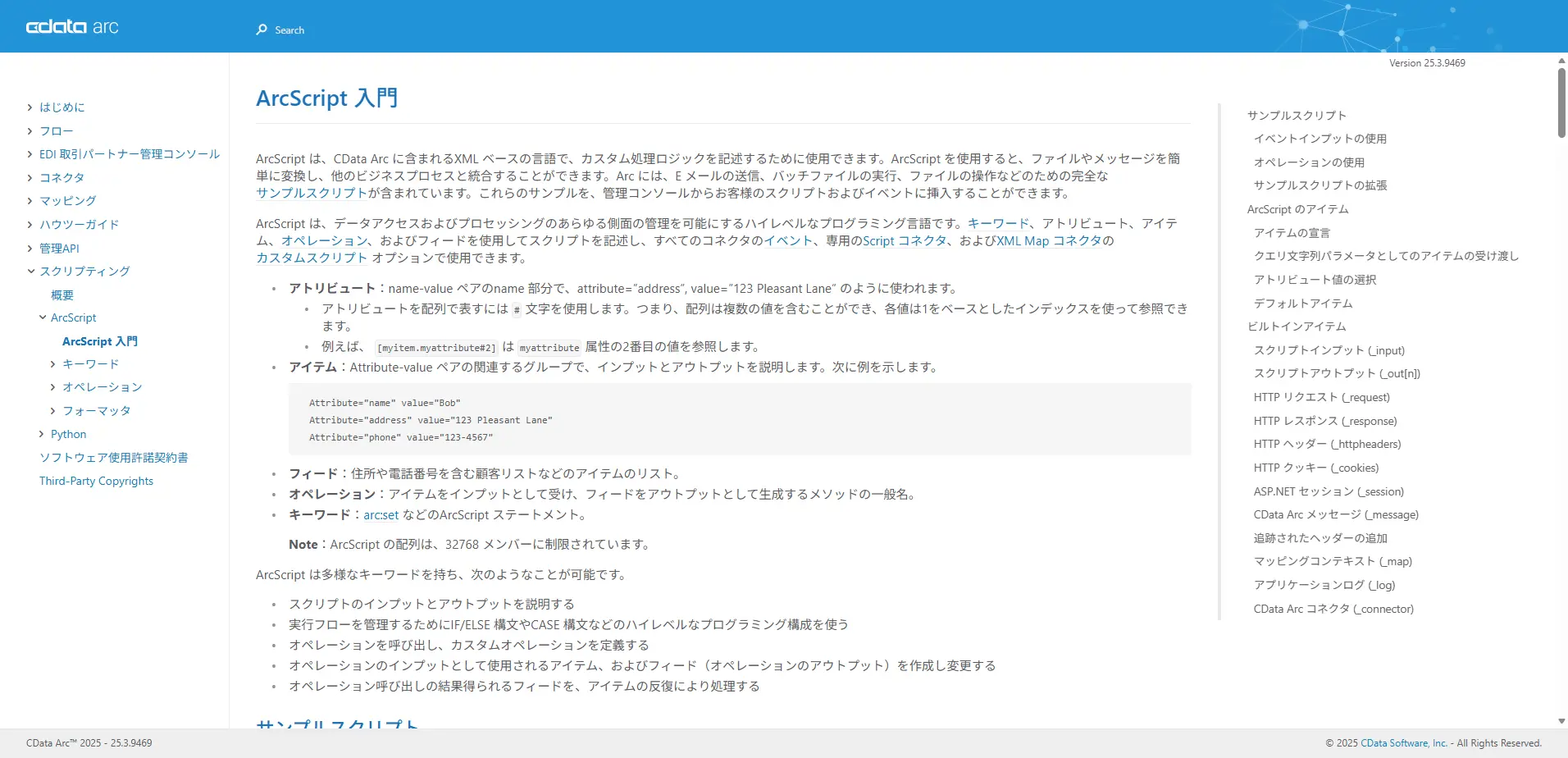Open the arc:set keyword link

[380, 514]
